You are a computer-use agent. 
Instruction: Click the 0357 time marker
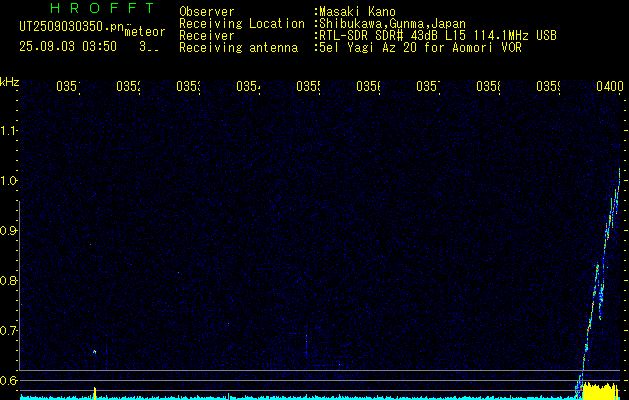click(428, 86)
